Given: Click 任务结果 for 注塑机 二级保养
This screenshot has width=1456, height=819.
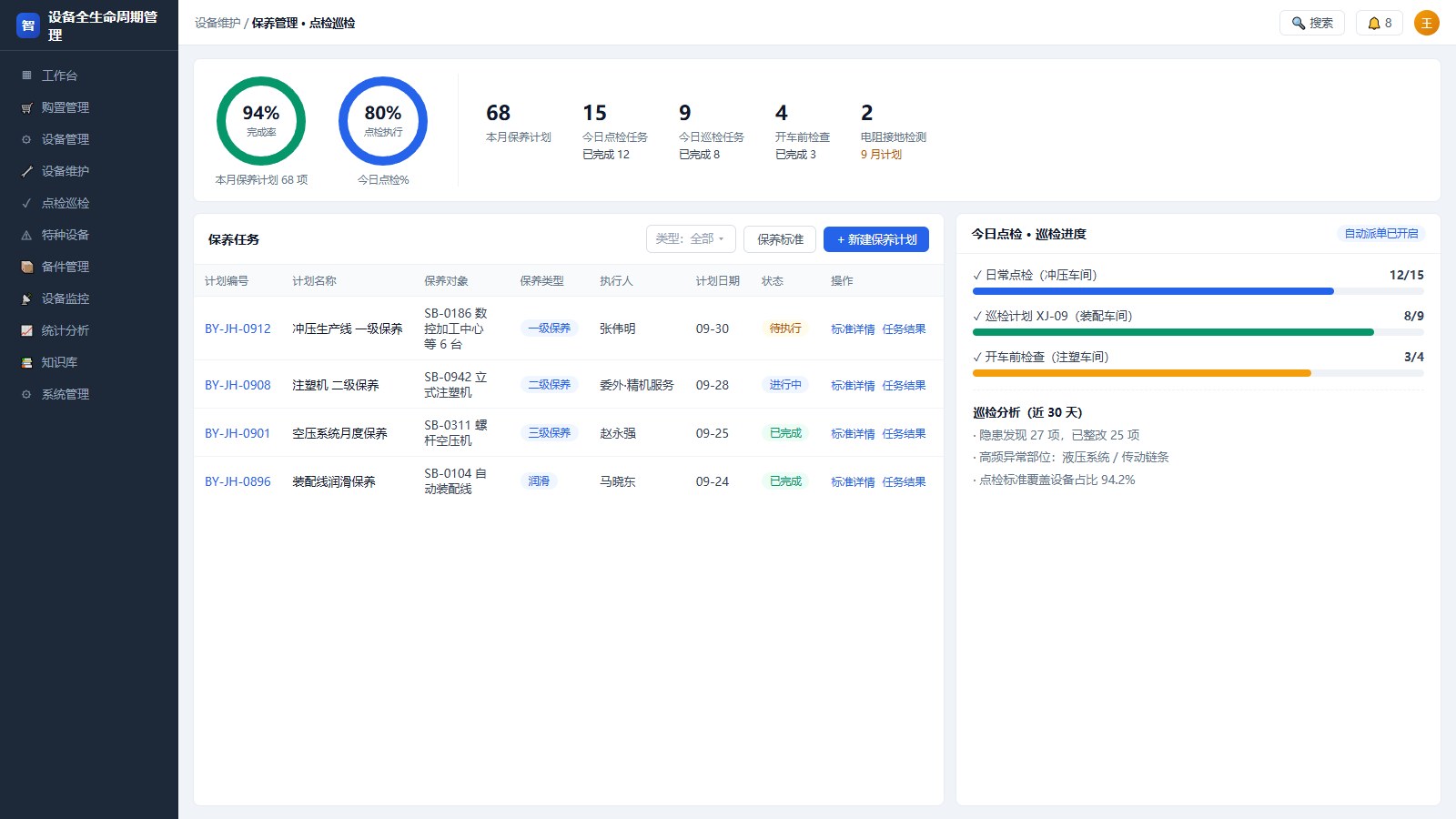Looking at the screenshot, I should pos(904,386).
